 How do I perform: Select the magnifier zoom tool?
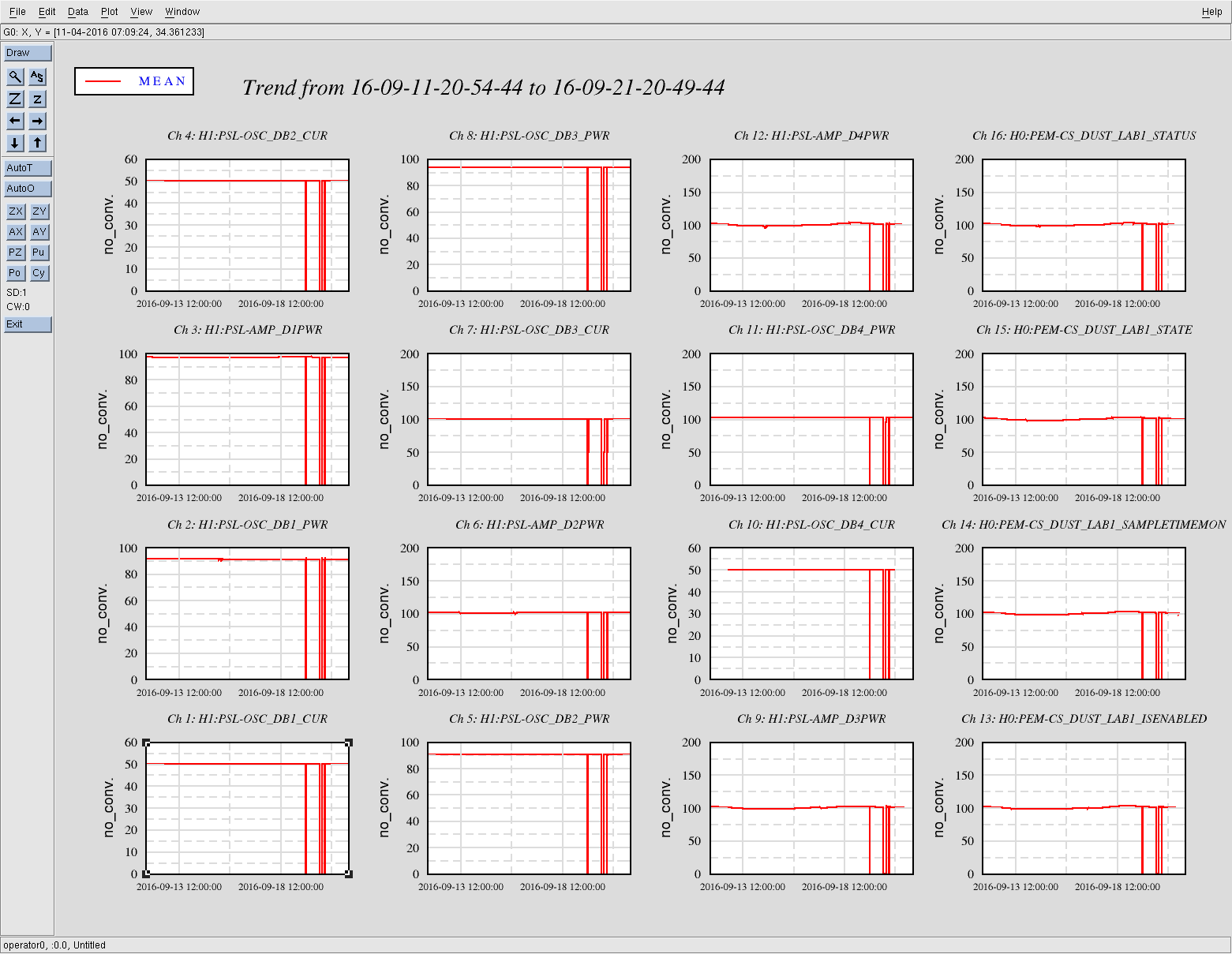tap(15, 77)
